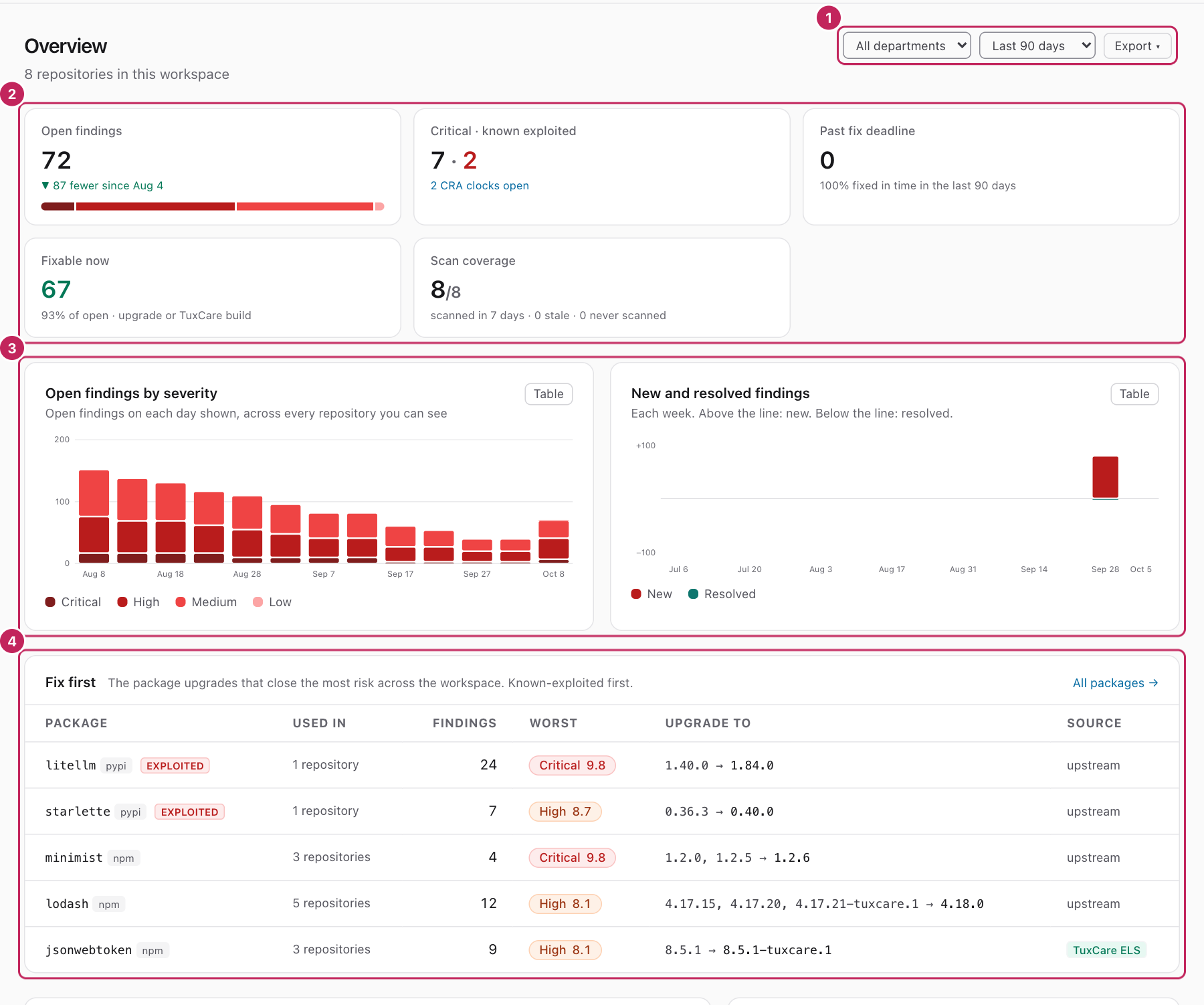
Task: Show Open findings by severity as table
Action: pos(548,394)
